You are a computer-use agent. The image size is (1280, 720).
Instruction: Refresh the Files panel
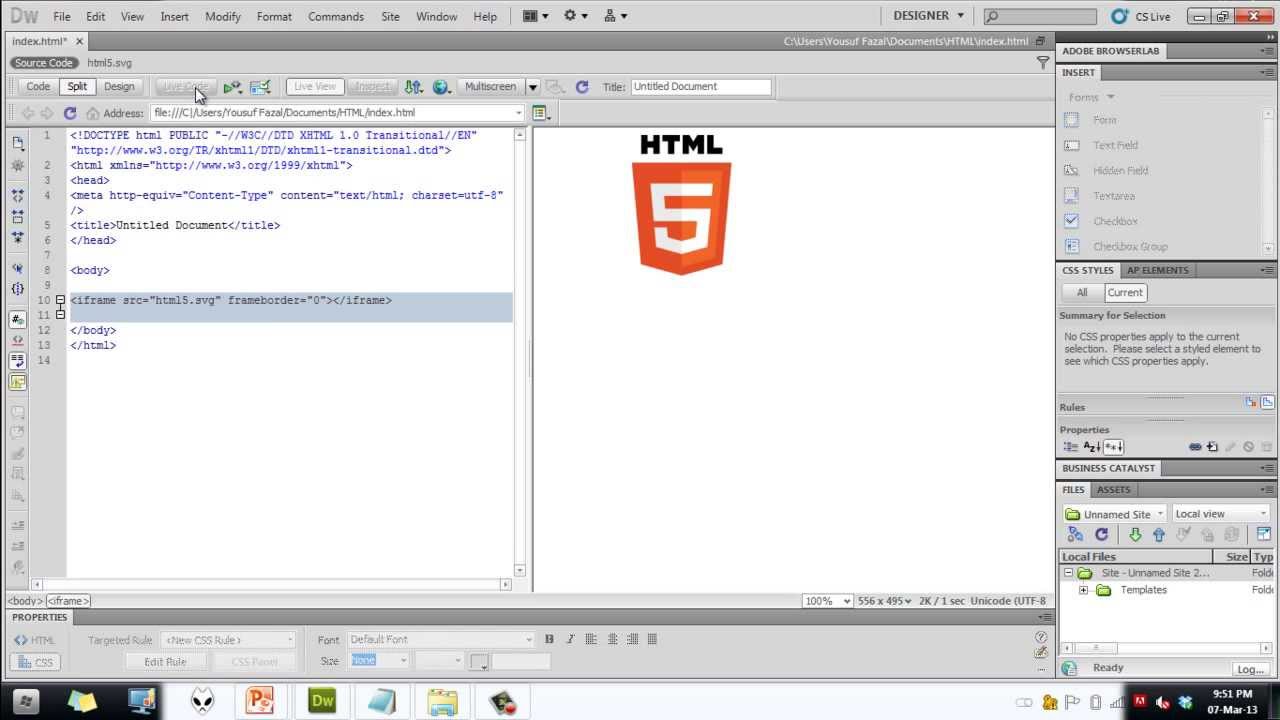tap(1100, 534)
